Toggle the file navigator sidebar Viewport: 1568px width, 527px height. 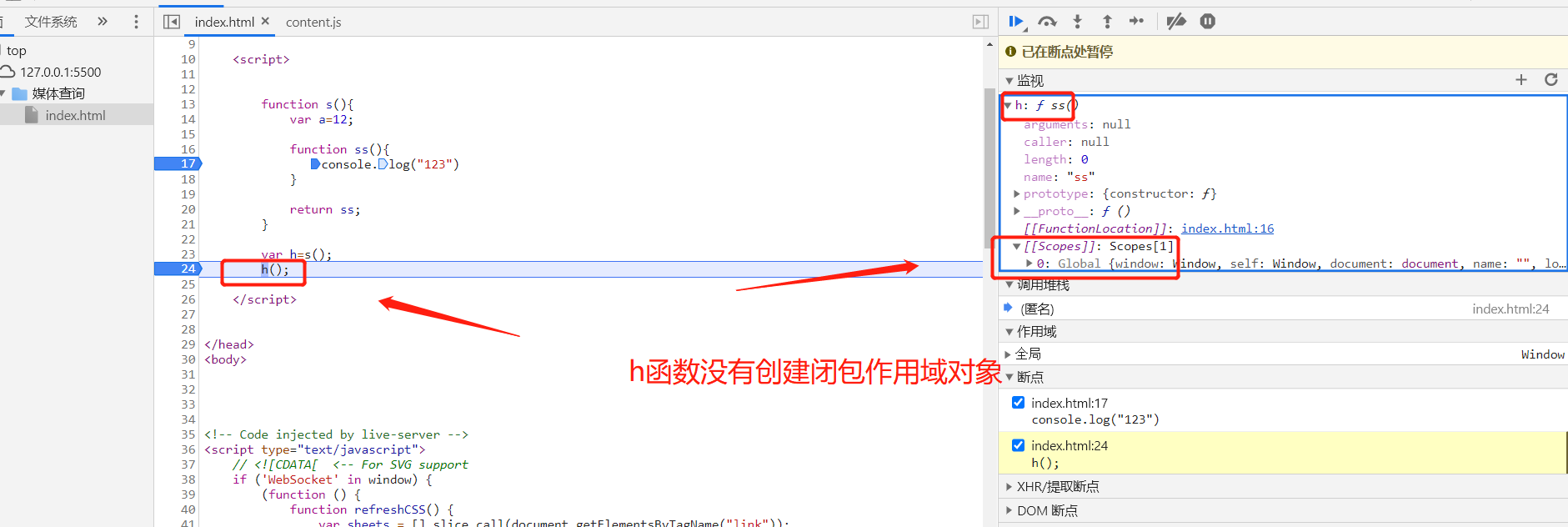pos(172,22)
